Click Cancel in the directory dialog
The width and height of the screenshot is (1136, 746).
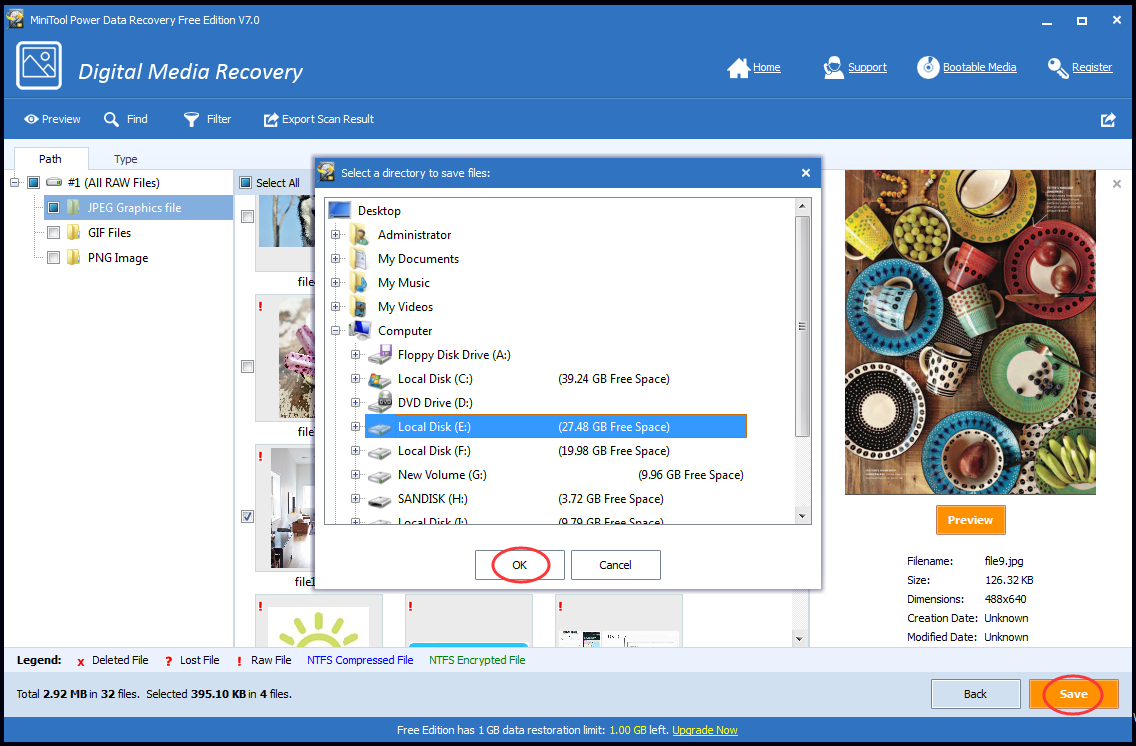616,565
